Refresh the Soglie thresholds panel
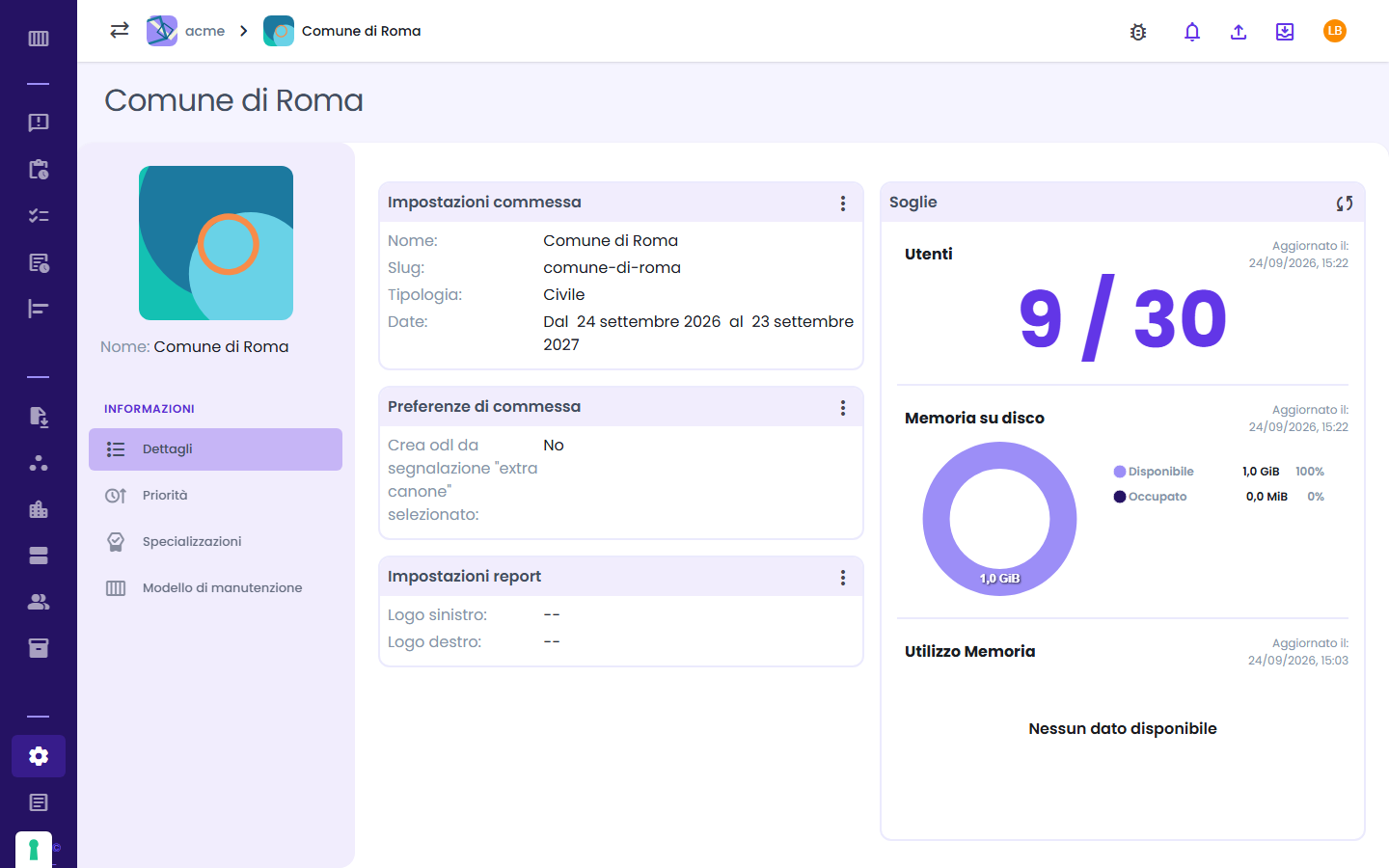This screenshot has width=1389, height=868. (x=1345, y=203)
